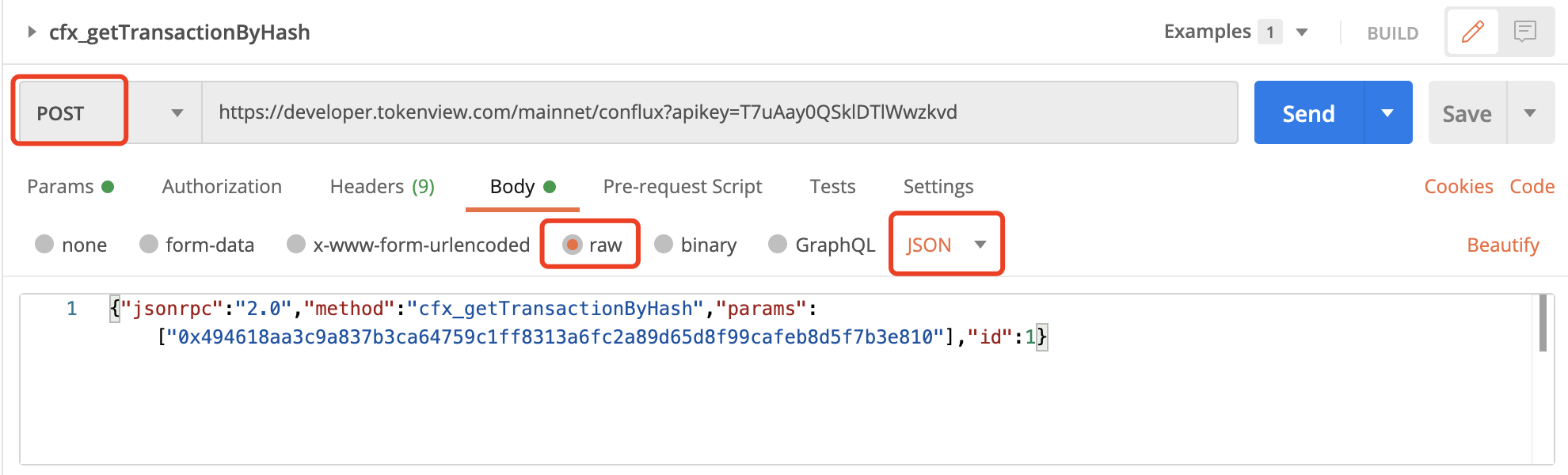This screenshot has height=475, width=1568.
Task: Select the none body type
Action: [x=70, y=245]
